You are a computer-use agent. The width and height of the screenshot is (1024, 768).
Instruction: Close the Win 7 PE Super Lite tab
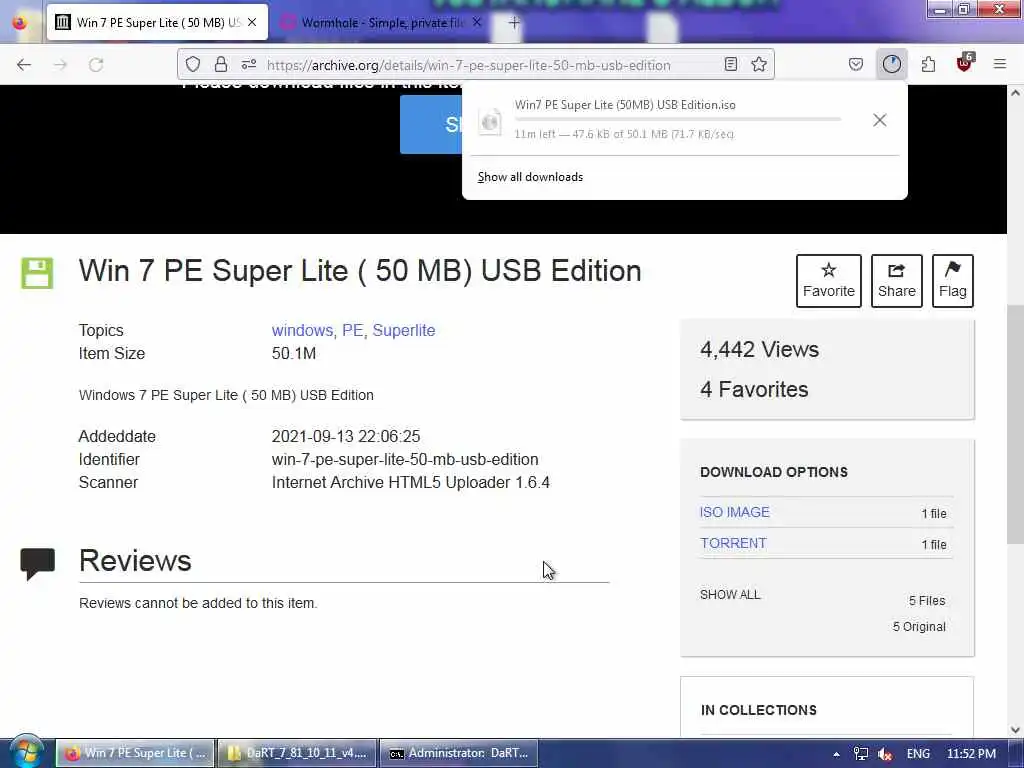252,22
